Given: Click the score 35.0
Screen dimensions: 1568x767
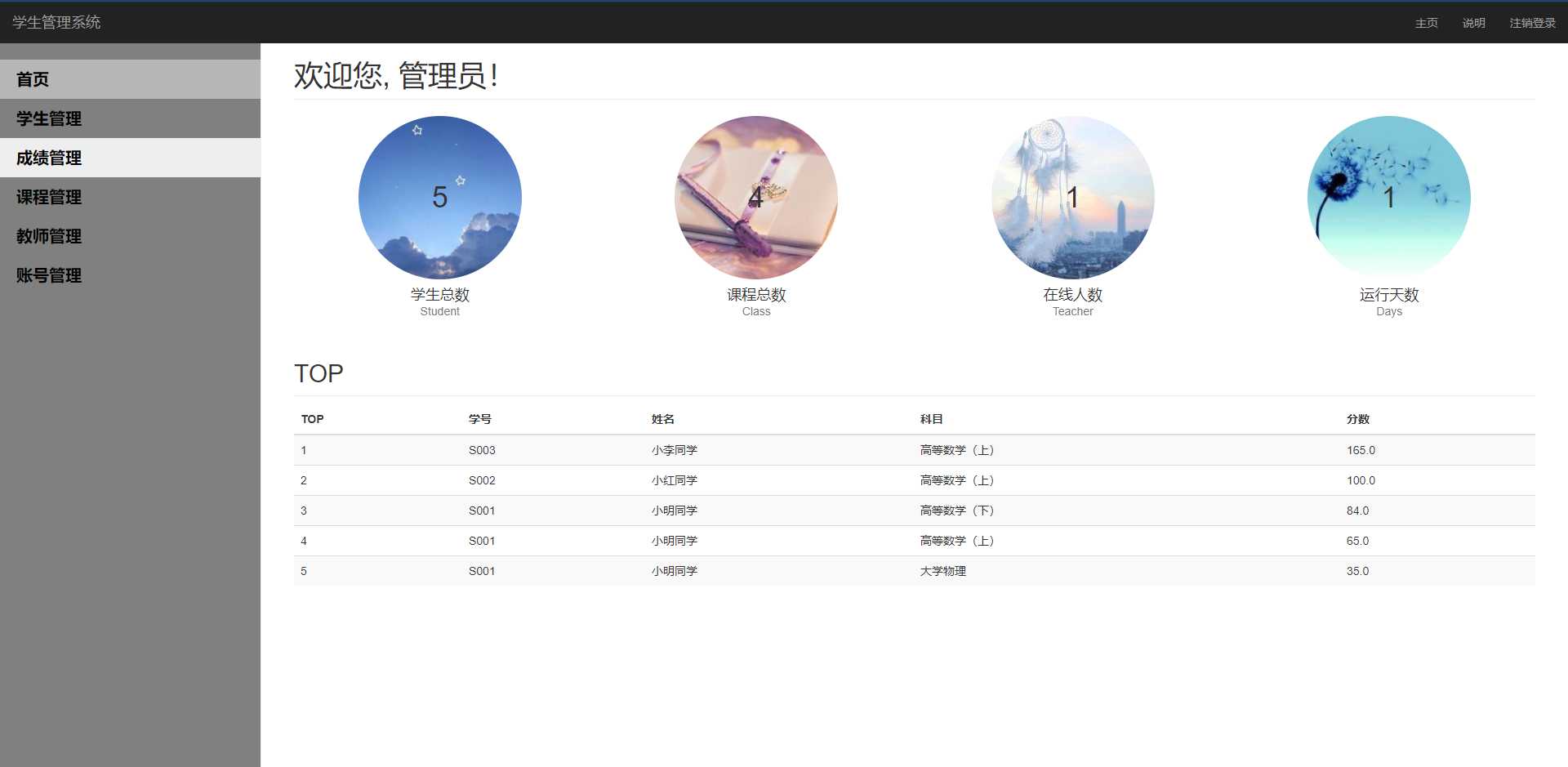Looking at the screenshot, I should click(x=1357, y=571).
